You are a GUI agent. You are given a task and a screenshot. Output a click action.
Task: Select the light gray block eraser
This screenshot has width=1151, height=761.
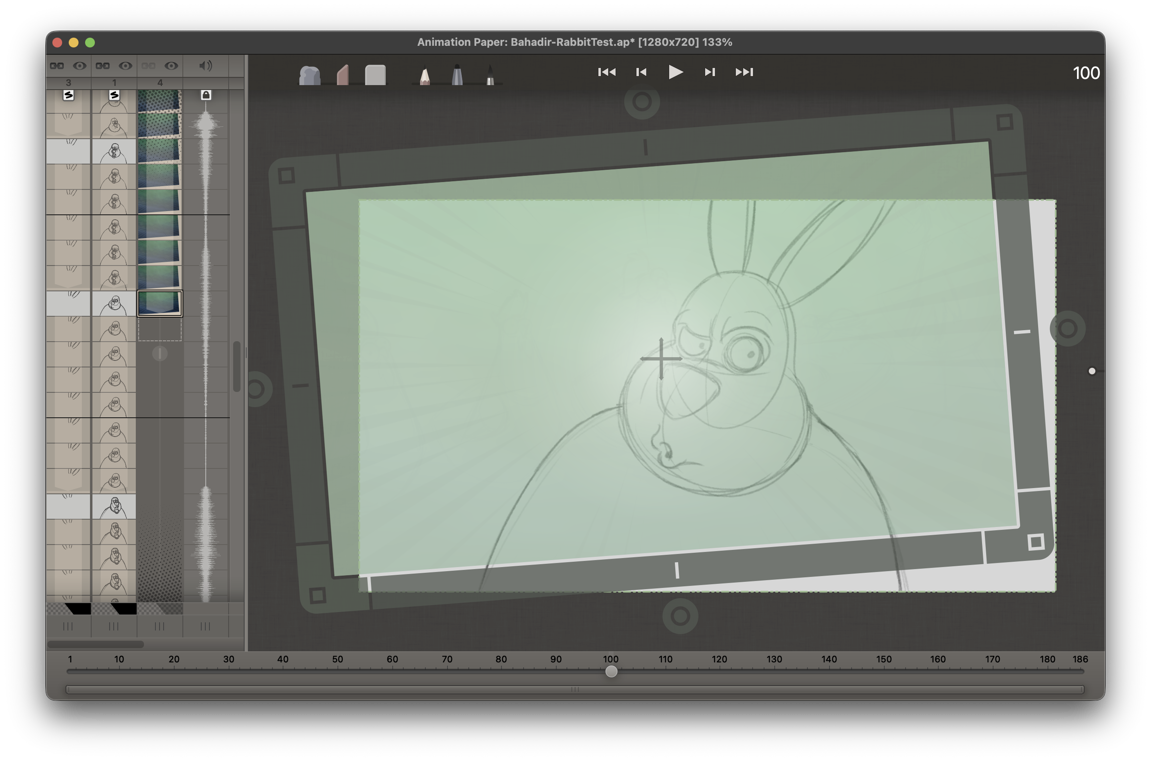pos(375,75)
